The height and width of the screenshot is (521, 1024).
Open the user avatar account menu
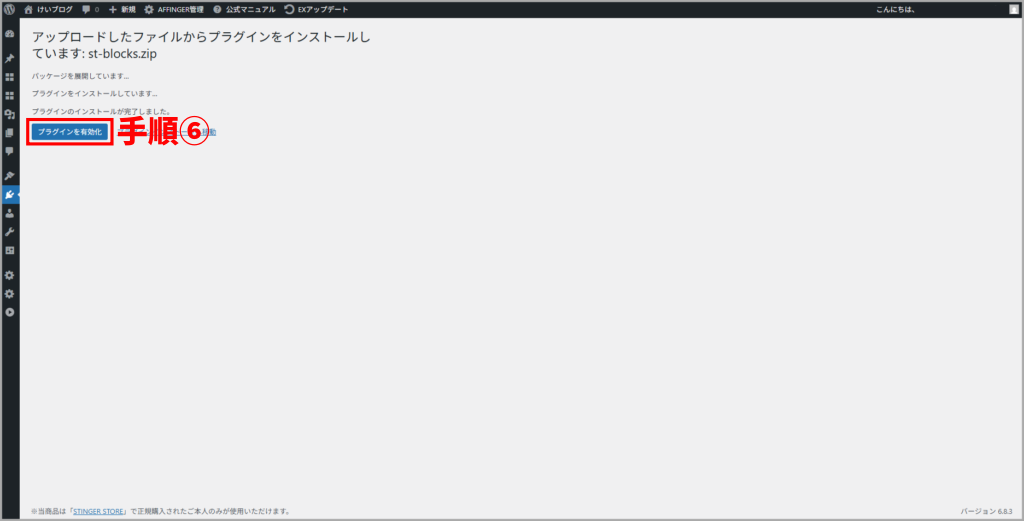[1013, 9]
